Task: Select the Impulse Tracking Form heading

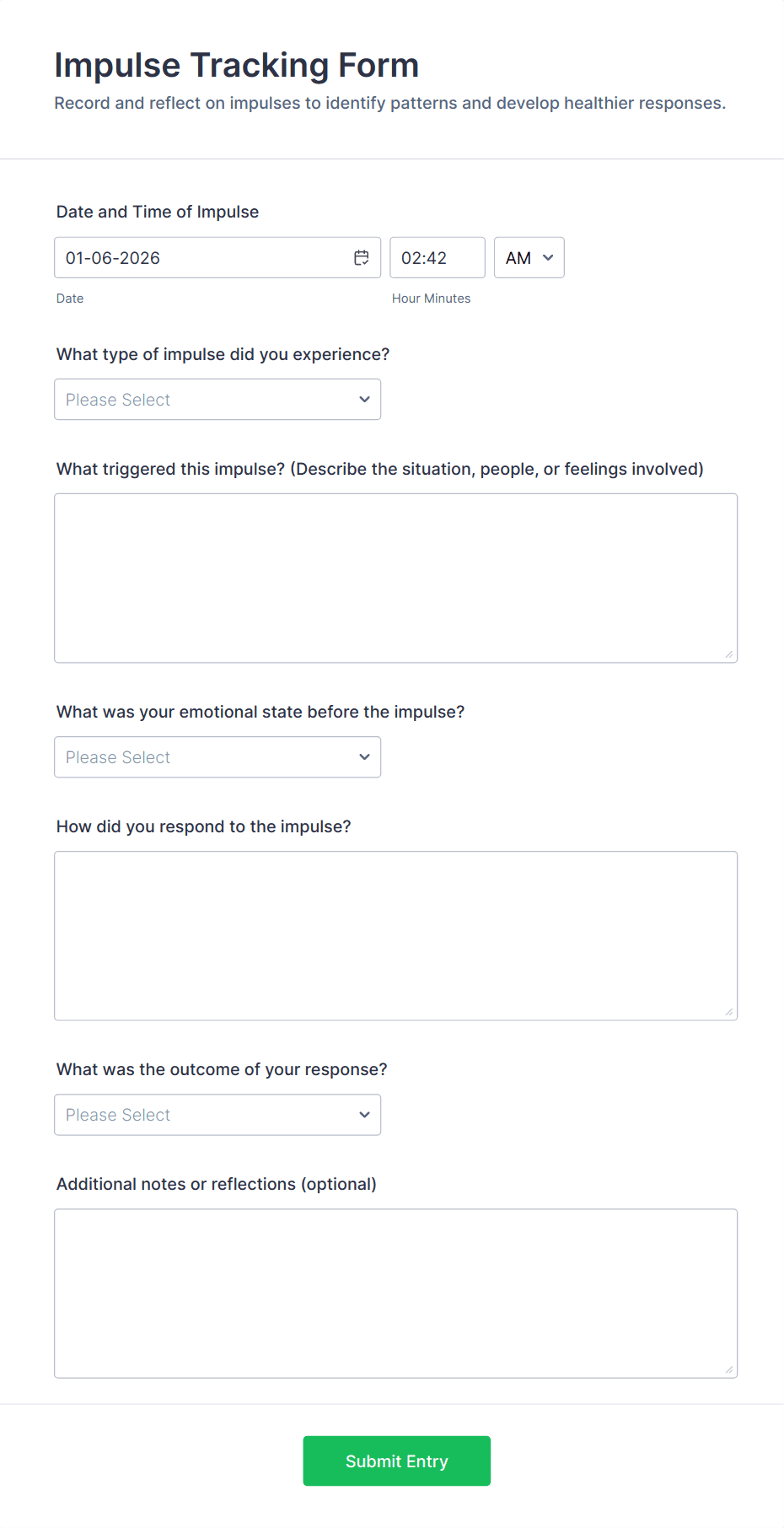Action: (x=237, y=64)
